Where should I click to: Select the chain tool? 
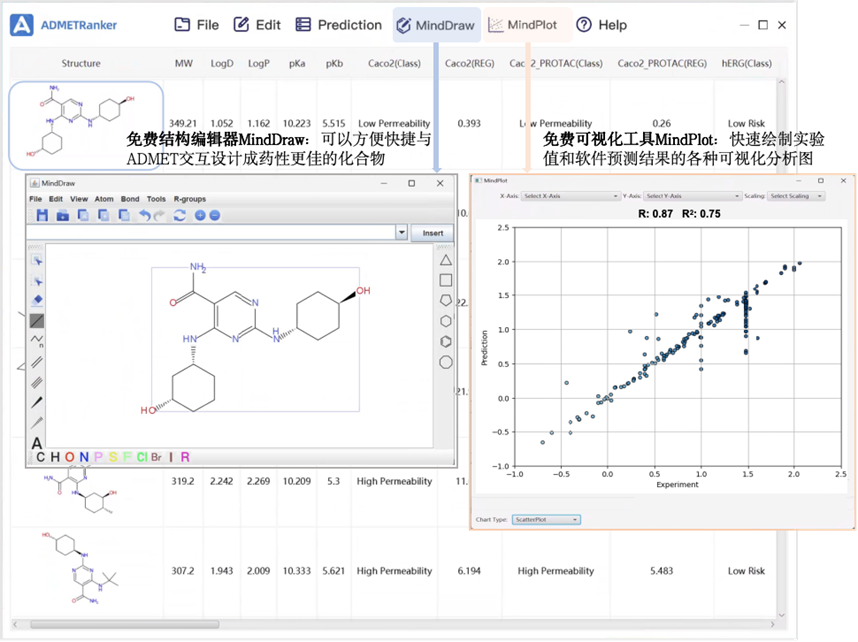(x=37, y=340)
